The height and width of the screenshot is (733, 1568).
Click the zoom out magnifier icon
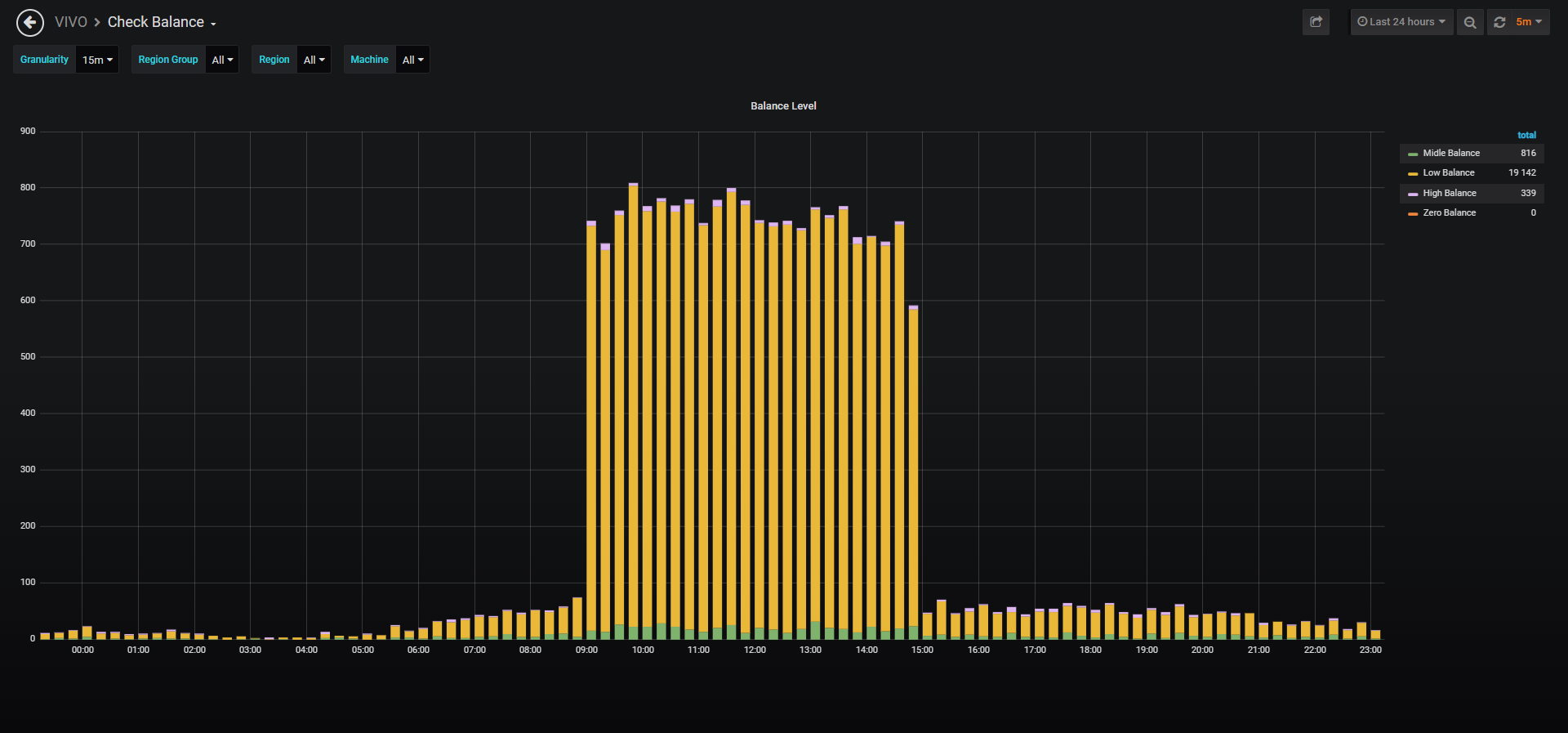(1470, 22)
